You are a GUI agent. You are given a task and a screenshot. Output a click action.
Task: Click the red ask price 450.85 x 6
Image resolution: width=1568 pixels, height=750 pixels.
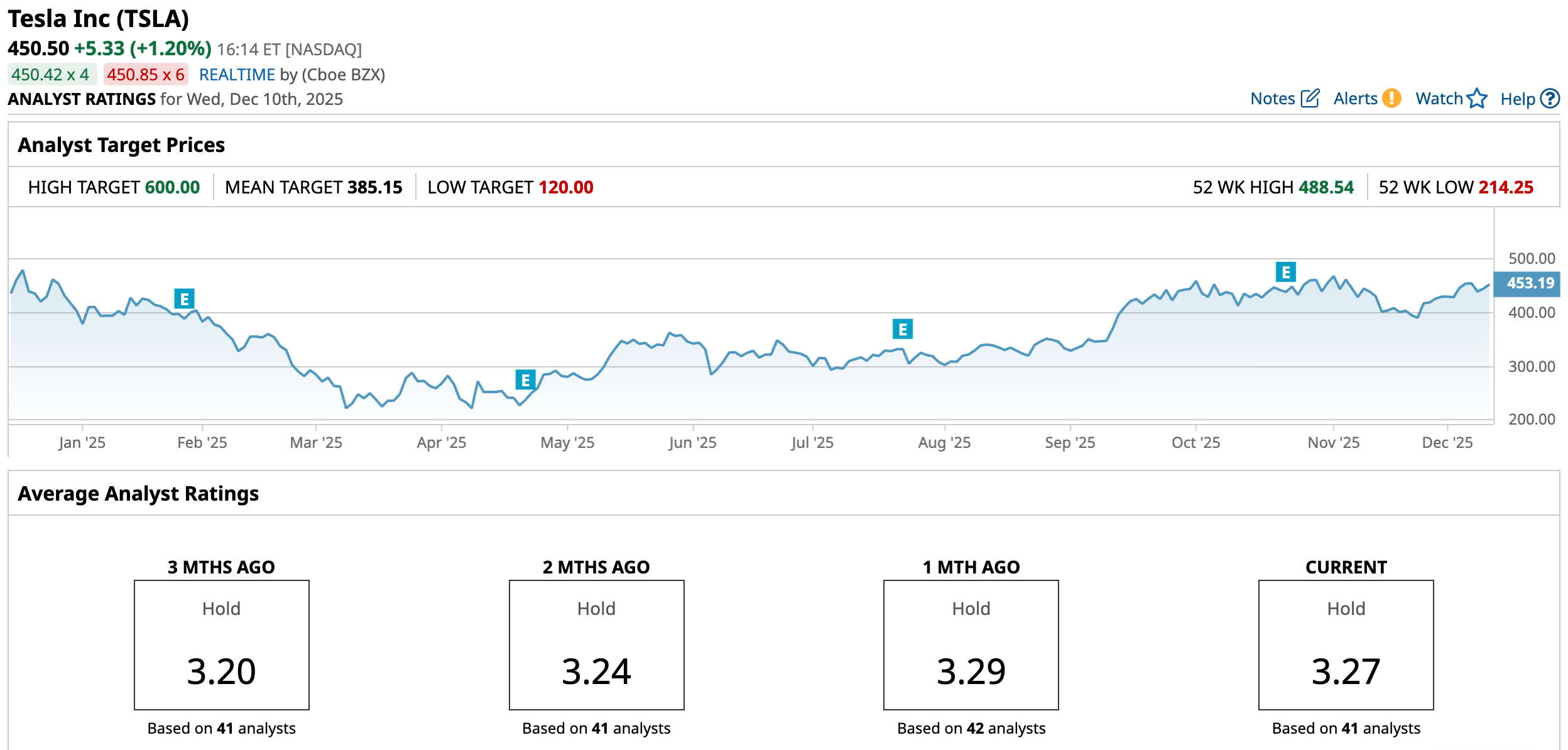tap(146, 75)
